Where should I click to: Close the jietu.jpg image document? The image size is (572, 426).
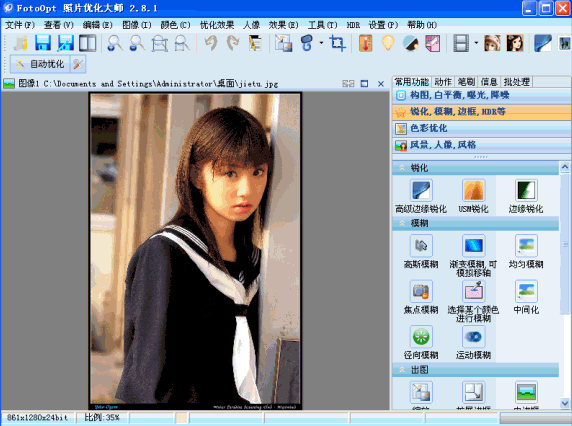[381, 84]
